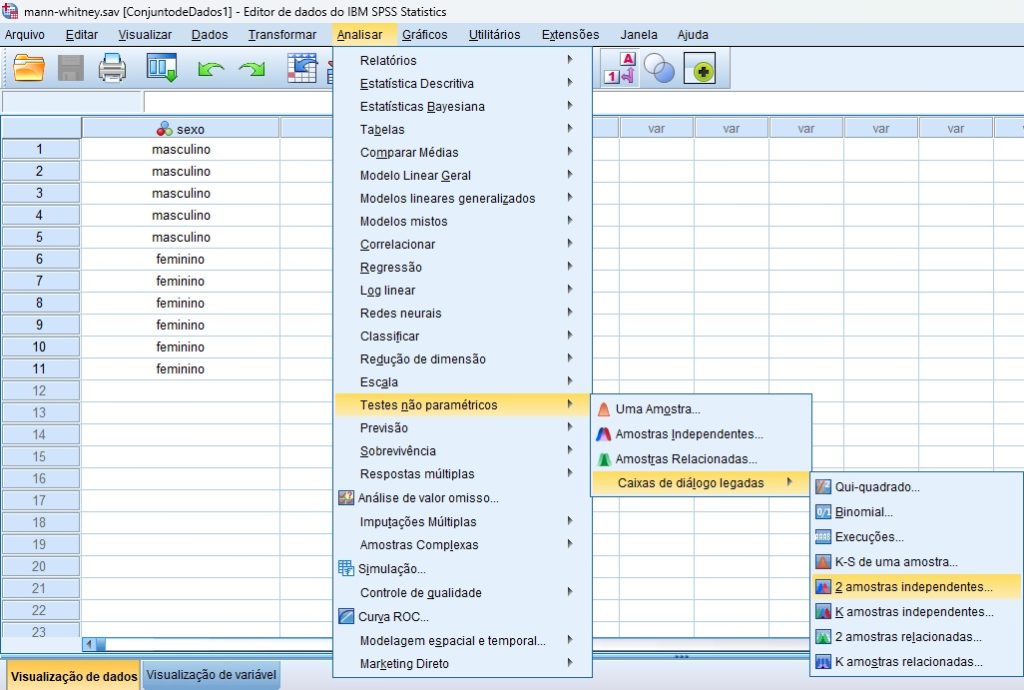Viewport: 1024px width, 690px height.
Task: Click the green plus toolbar icon
Action: coord(699,68)
